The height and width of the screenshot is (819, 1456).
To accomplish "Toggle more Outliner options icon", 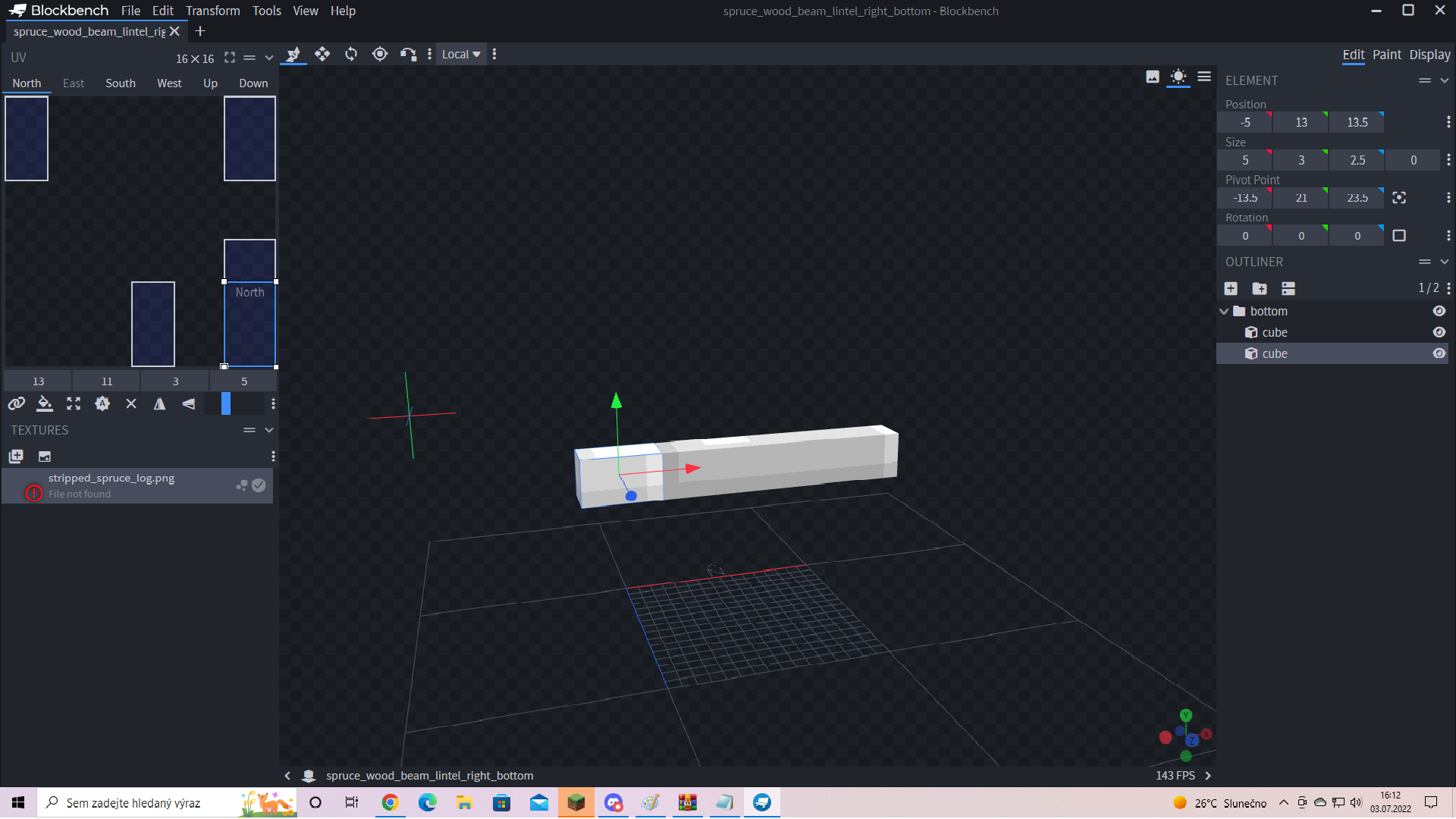I will (x=1288, y=288).
